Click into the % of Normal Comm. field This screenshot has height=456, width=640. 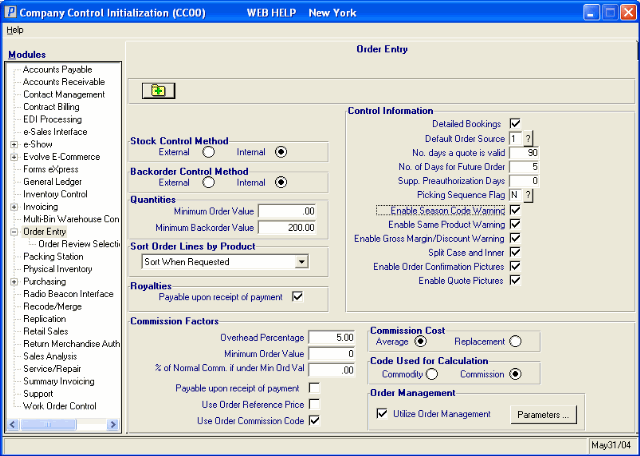[x=332, y=370]
